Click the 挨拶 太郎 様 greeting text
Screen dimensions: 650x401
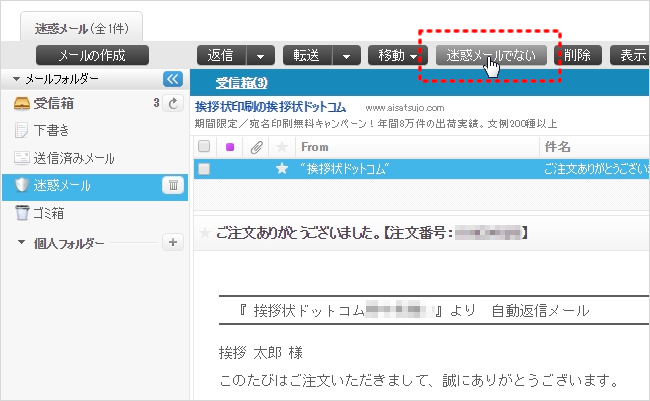[261, 353]
